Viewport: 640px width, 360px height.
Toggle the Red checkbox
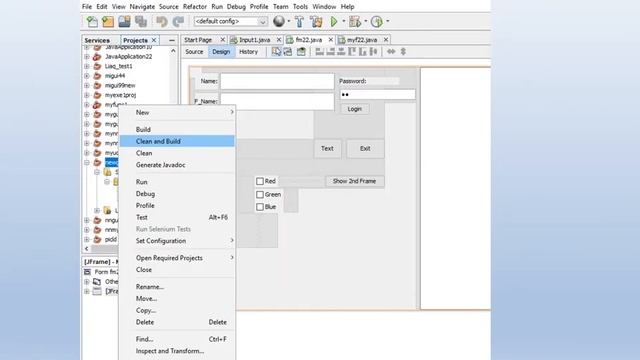point(260,181)
